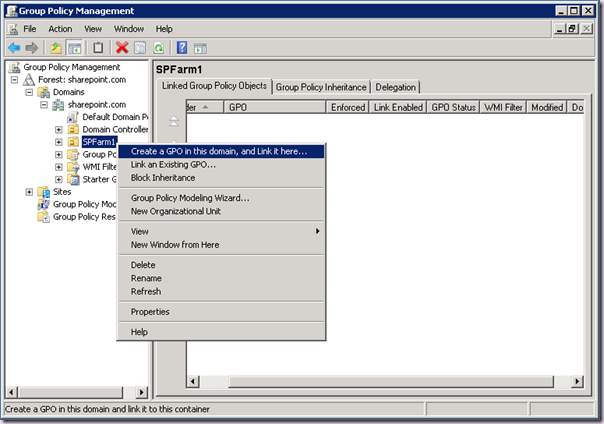
Task: Click the Up one level folder icon
Action: tap(56, 48)
